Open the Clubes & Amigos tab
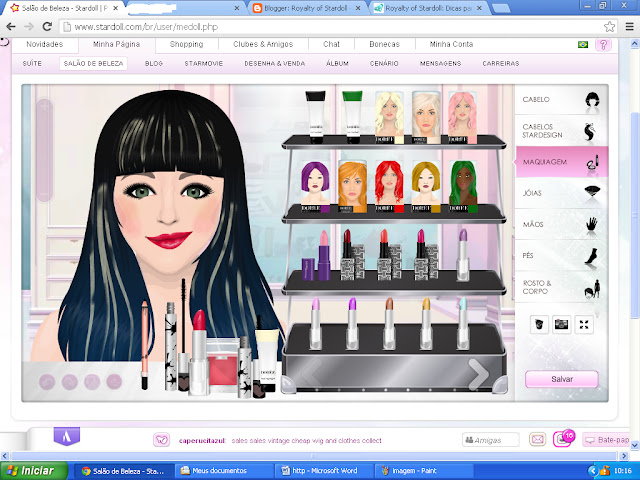Image resolution: width=640 pixels, height=480 pixels. [x=263, y=44]
